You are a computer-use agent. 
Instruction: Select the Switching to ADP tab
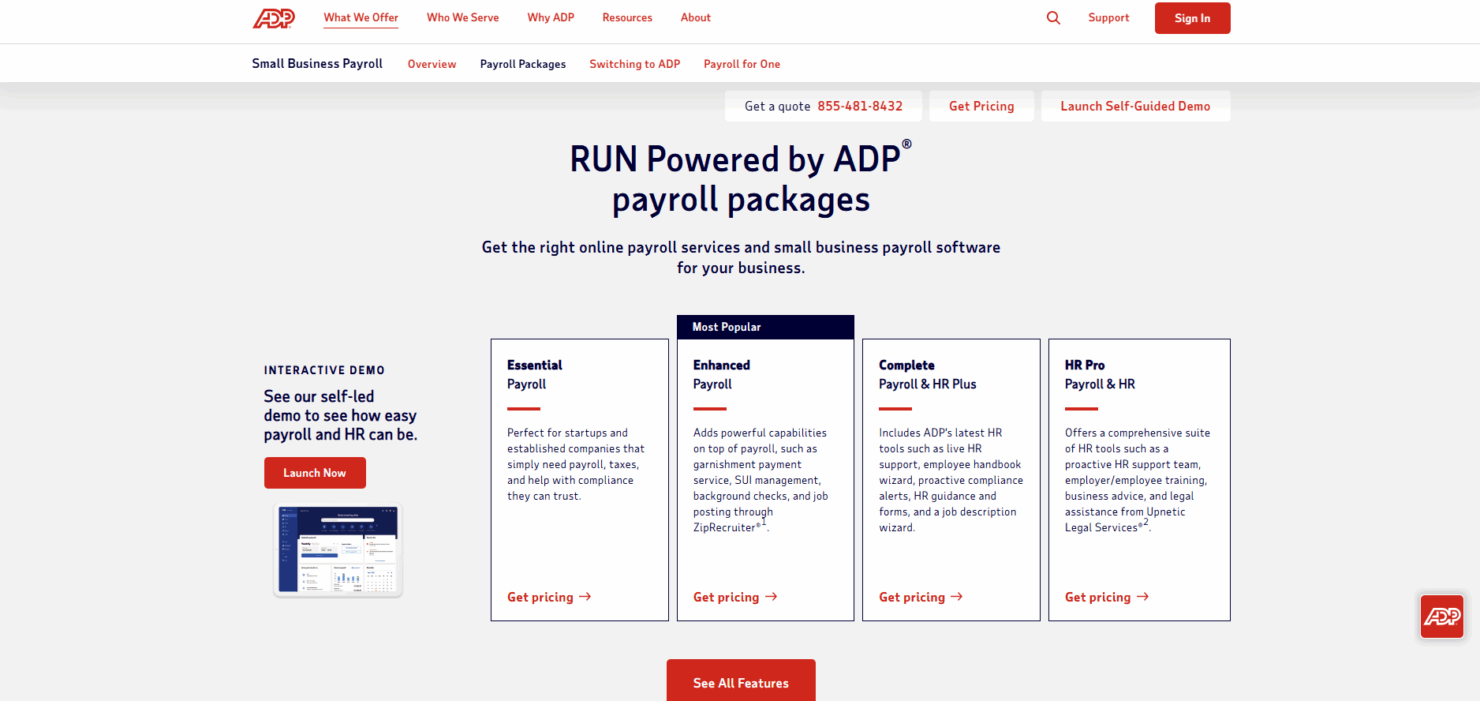click(635, 64)
